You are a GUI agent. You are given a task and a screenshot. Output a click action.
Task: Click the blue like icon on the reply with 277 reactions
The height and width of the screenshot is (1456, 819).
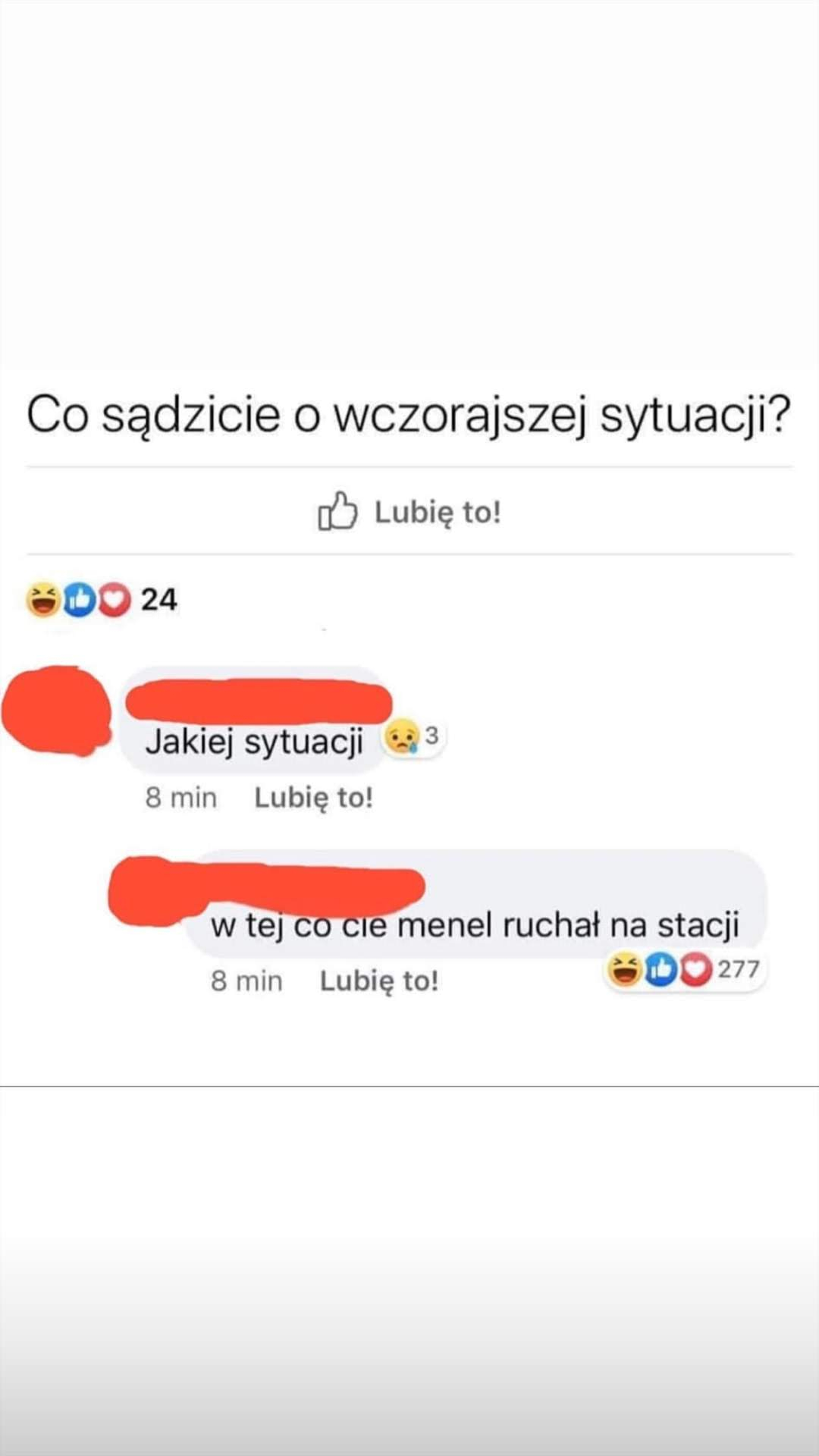click(x=661, y=970)
